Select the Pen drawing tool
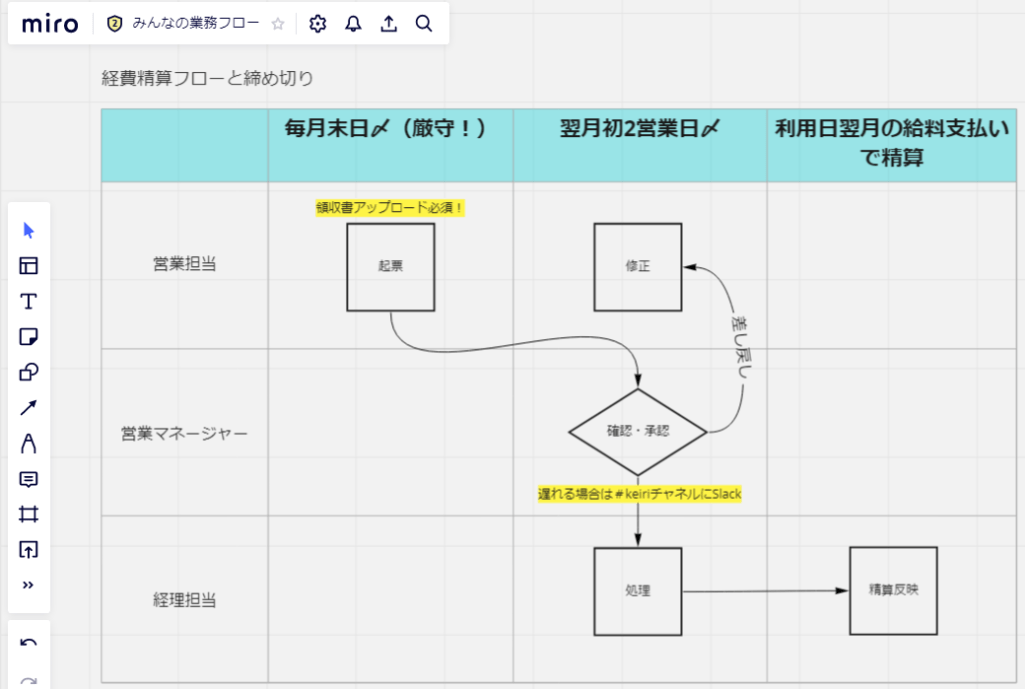This screenshot has width=1025, height=689. pyautogui.click(x=28, y=443)
